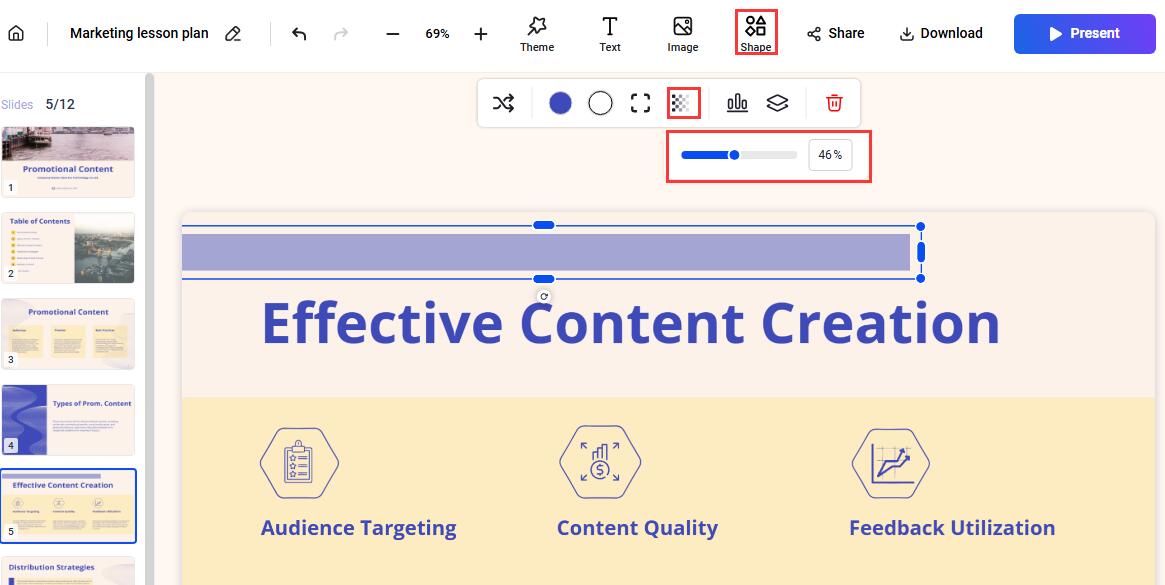The height and width of the screenshot is (585, 1165).
Task: Click the Marketing lesson plan title
Action: [x=139, y=33]
